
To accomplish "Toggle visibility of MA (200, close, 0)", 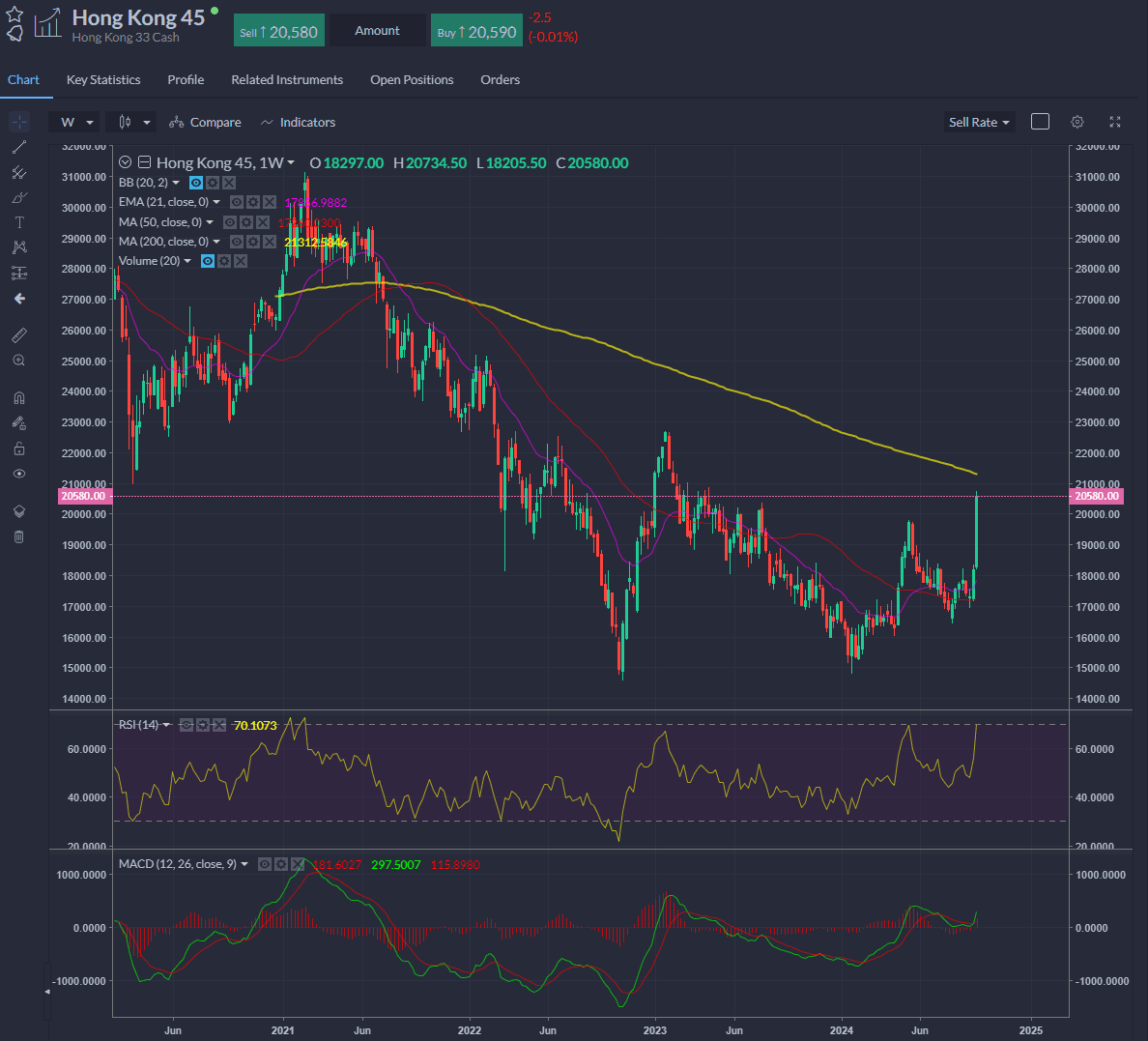I will coord(237,241).
